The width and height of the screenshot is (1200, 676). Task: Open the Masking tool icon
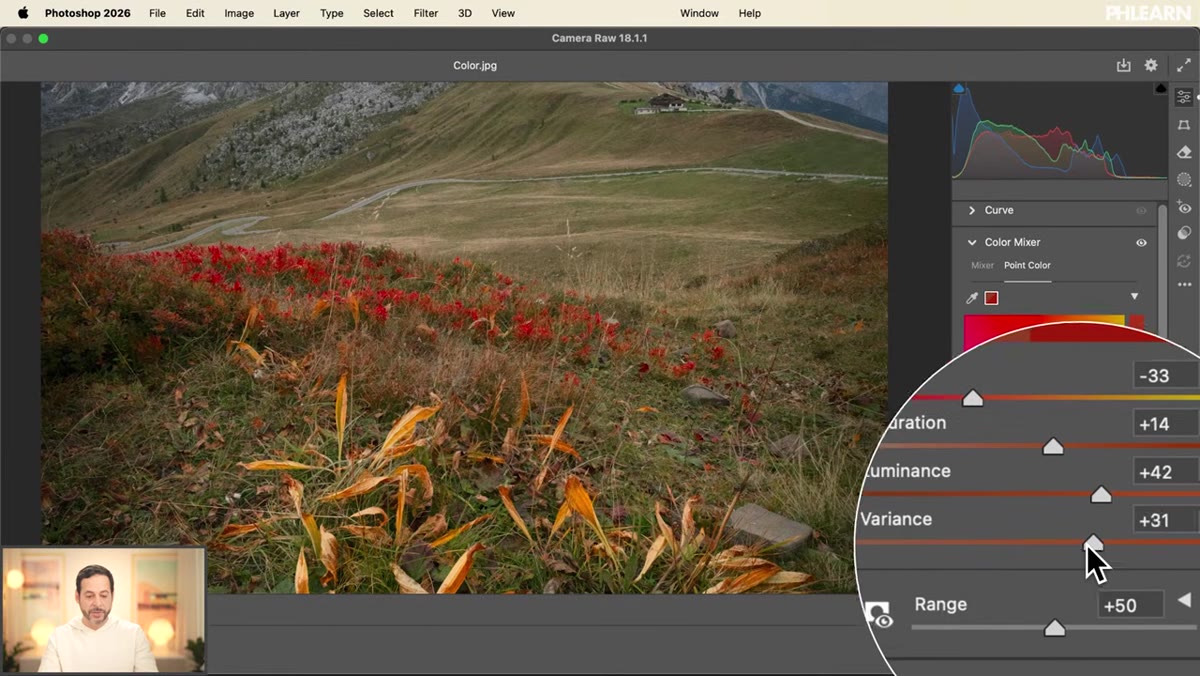pos(1184,180)
